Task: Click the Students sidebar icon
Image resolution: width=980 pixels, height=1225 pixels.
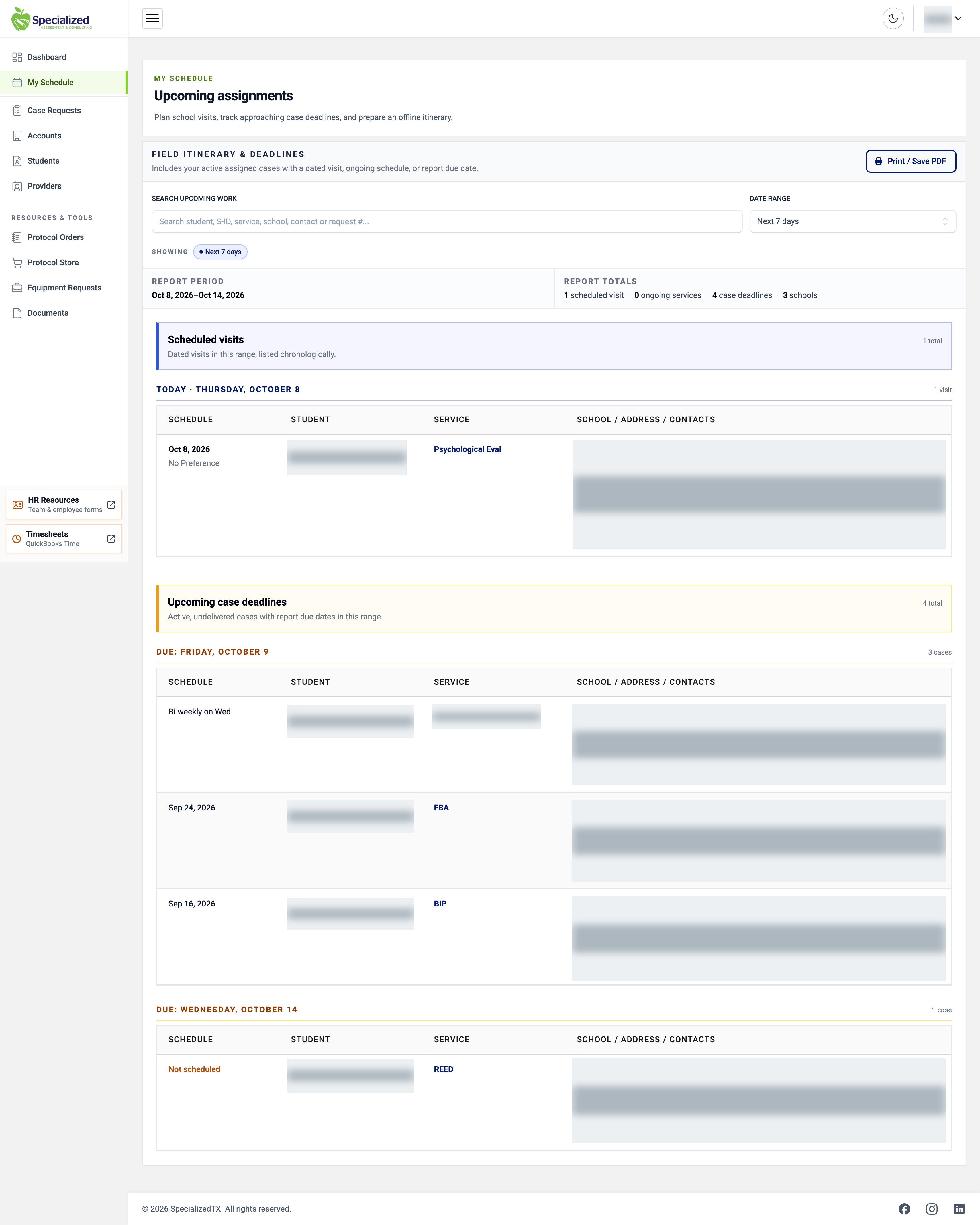Action: coord(17,161)
